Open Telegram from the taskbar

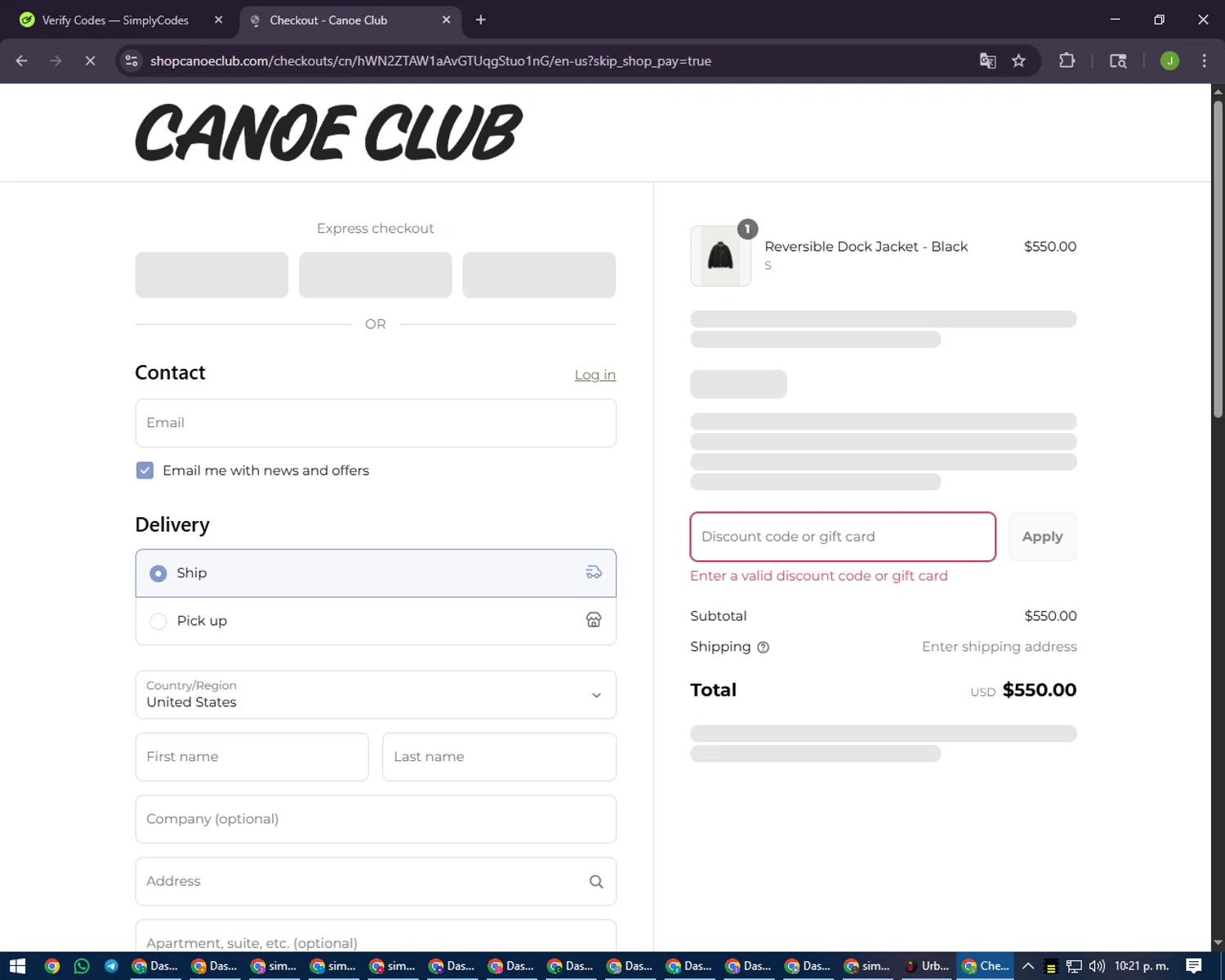(111, 966)
